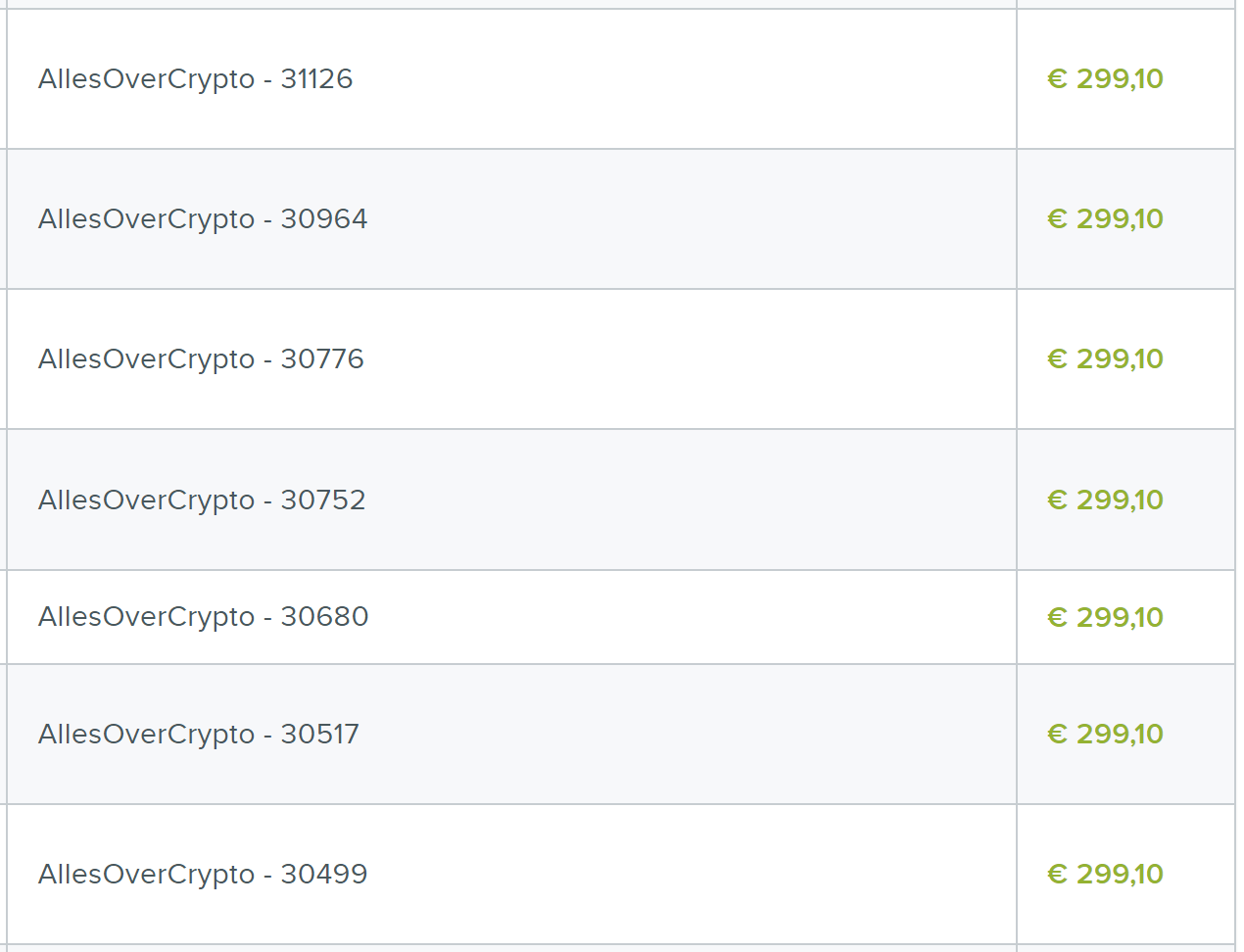This screenshot has height=952, width=1244.
Task: Click the AllesOverCrypto - 30499 entry
Action: tap(203, 874)
